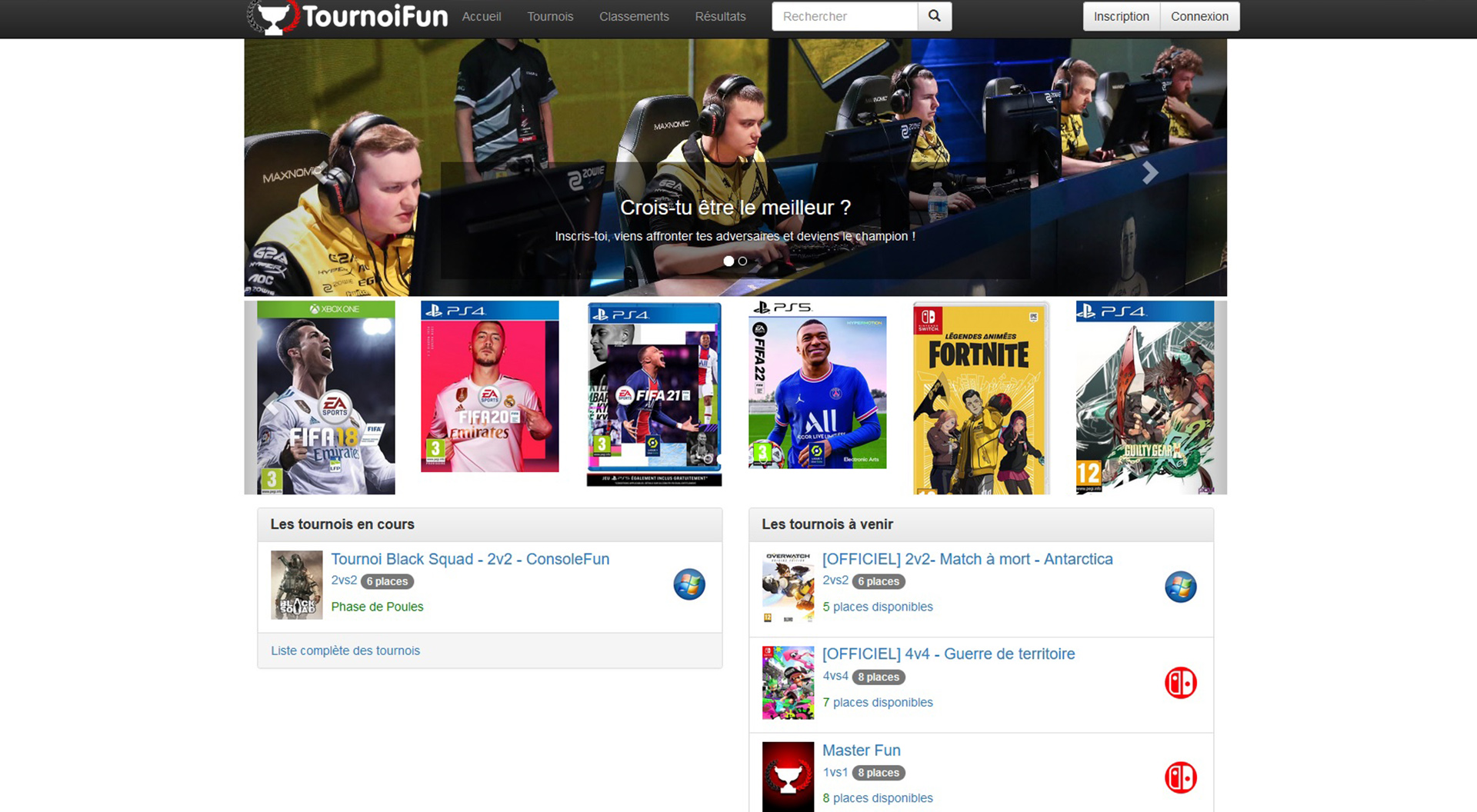Click the 8 places badge under Master Fun
Viewport: 1477px width, 812px height.
879,773
